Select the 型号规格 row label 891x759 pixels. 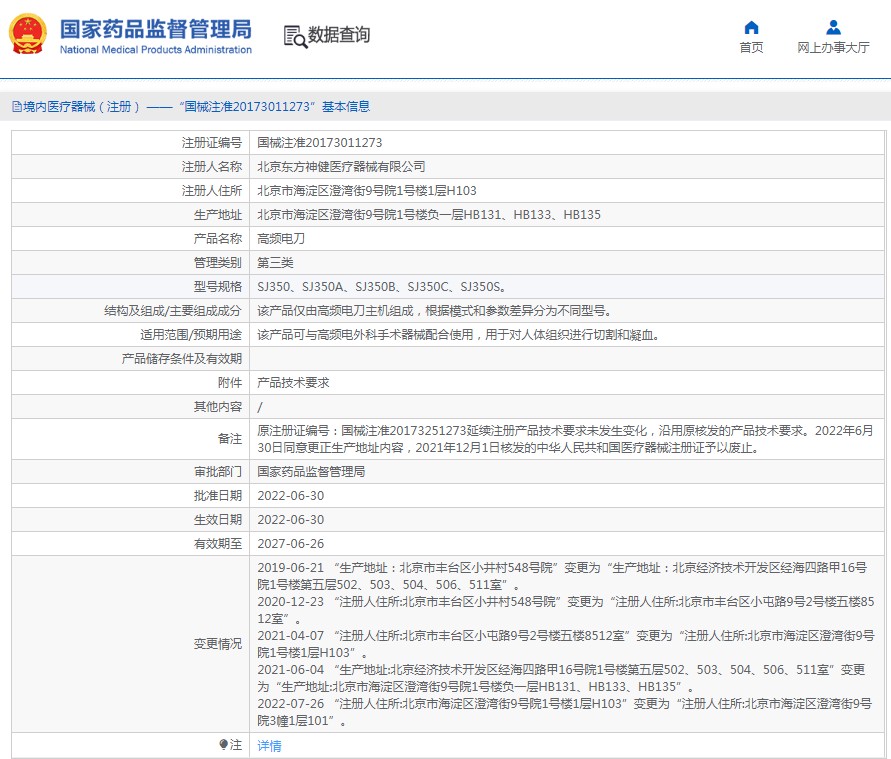(x=218, y=286)
